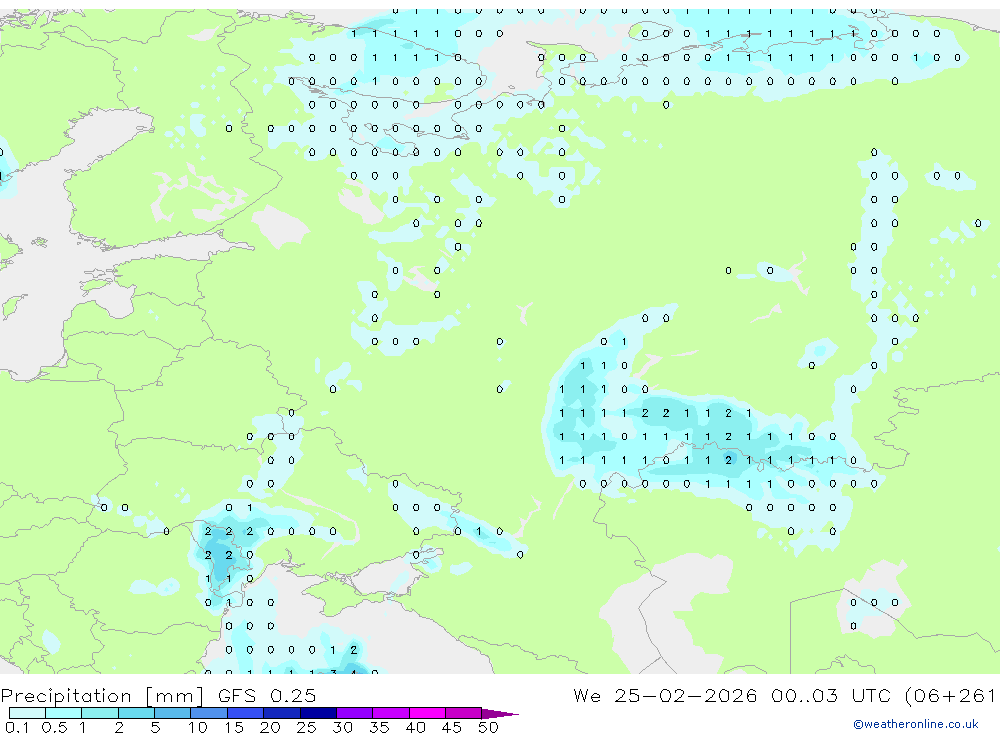Screen dimensions: 1000x733
Task: Click the weatheronline.co.uk copyright link
Action: coord(915,724)
